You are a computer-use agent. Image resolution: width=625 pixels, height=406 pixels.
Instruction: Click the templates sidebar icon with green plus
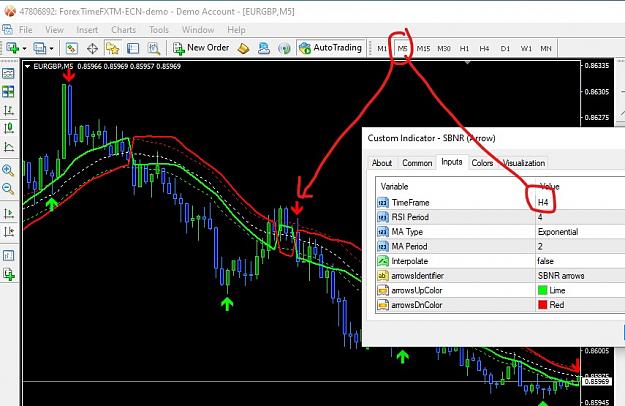tap(8, 274)
